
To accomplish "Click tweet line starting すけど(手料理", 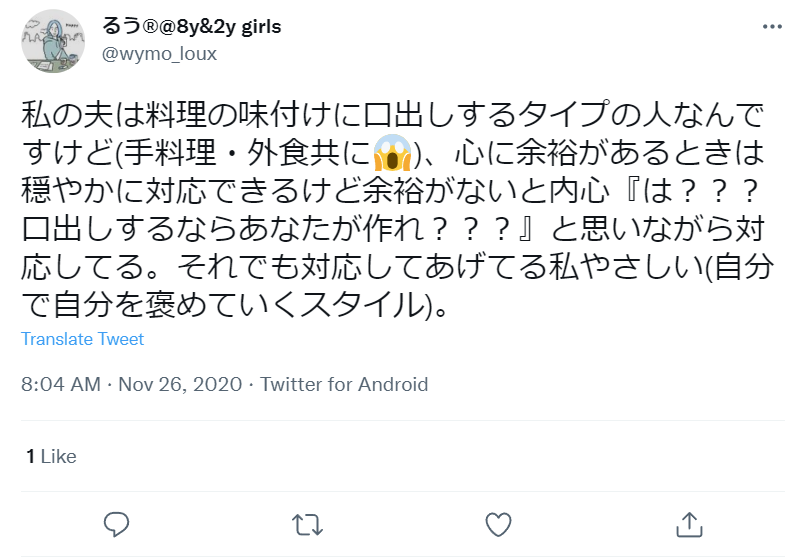I will tap(392, 153).
